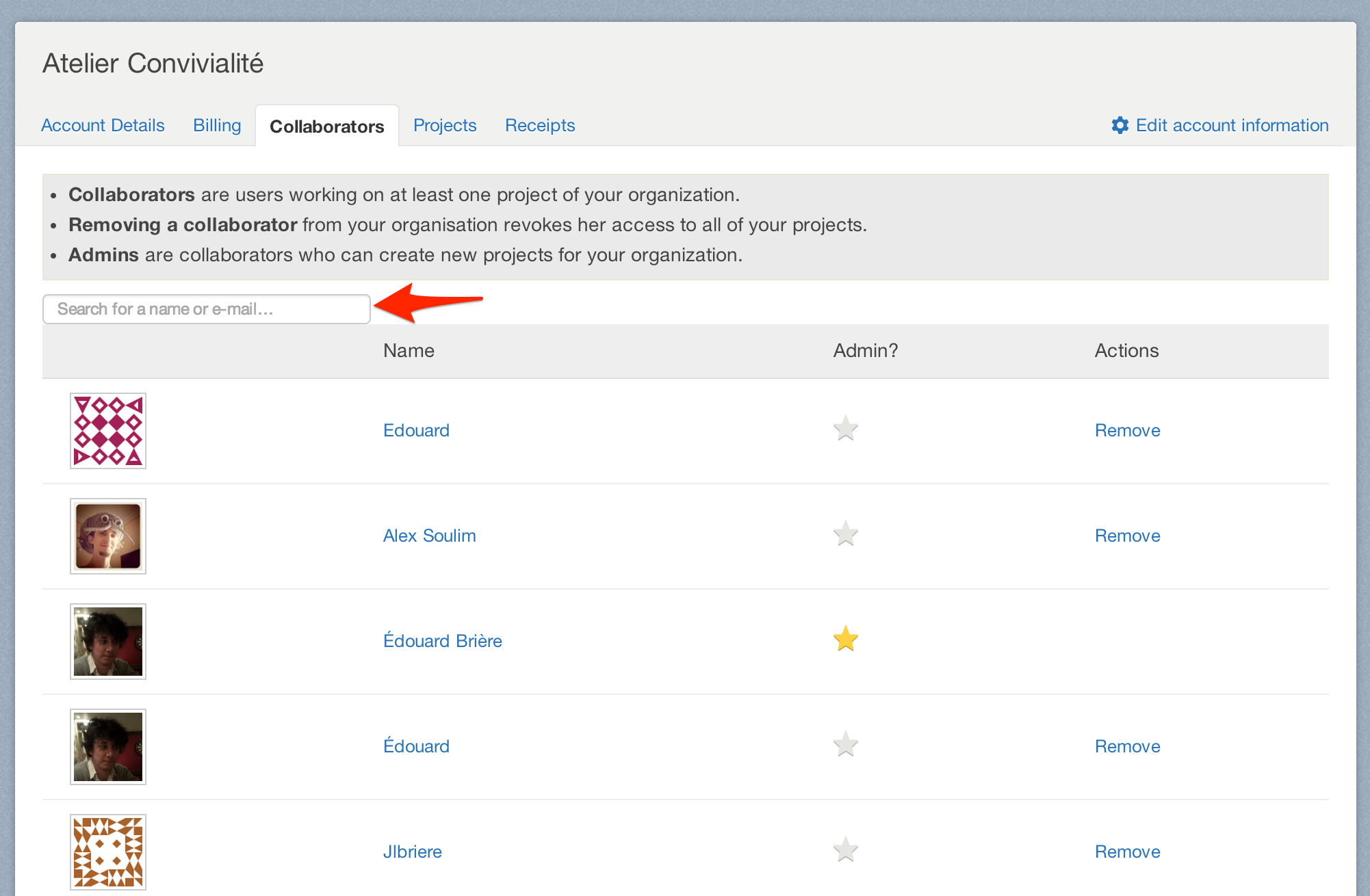Click Alex Soulim's avatar photo
This screenshot has width=1370, height=896.
pos(108,536)
